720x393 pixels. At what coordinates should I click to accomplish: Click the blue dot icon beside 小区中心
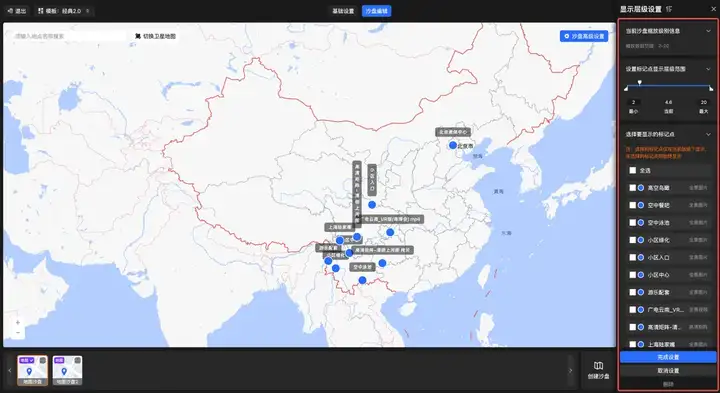641,275
